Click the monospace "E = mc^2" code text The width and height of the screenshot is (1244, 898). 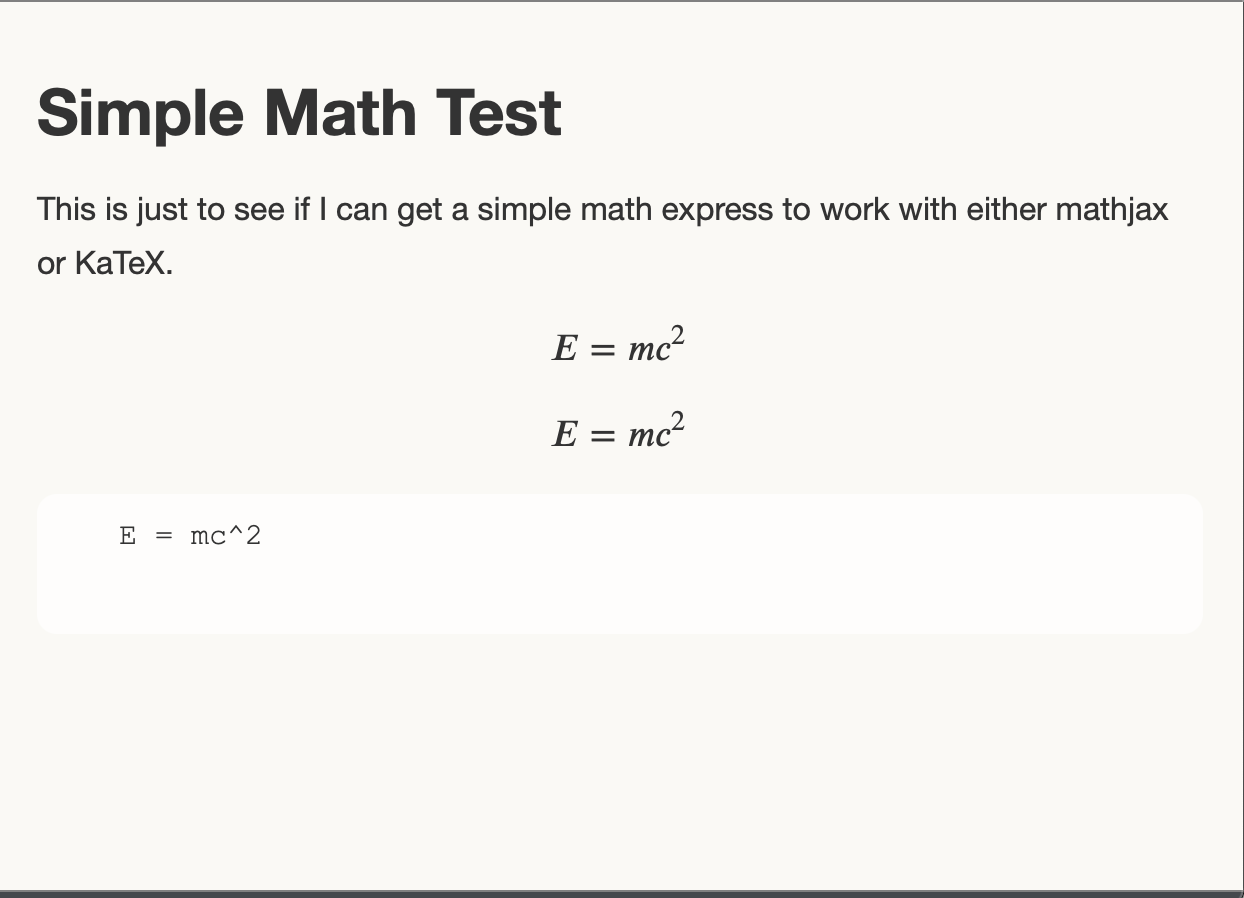tap(190, 536)
